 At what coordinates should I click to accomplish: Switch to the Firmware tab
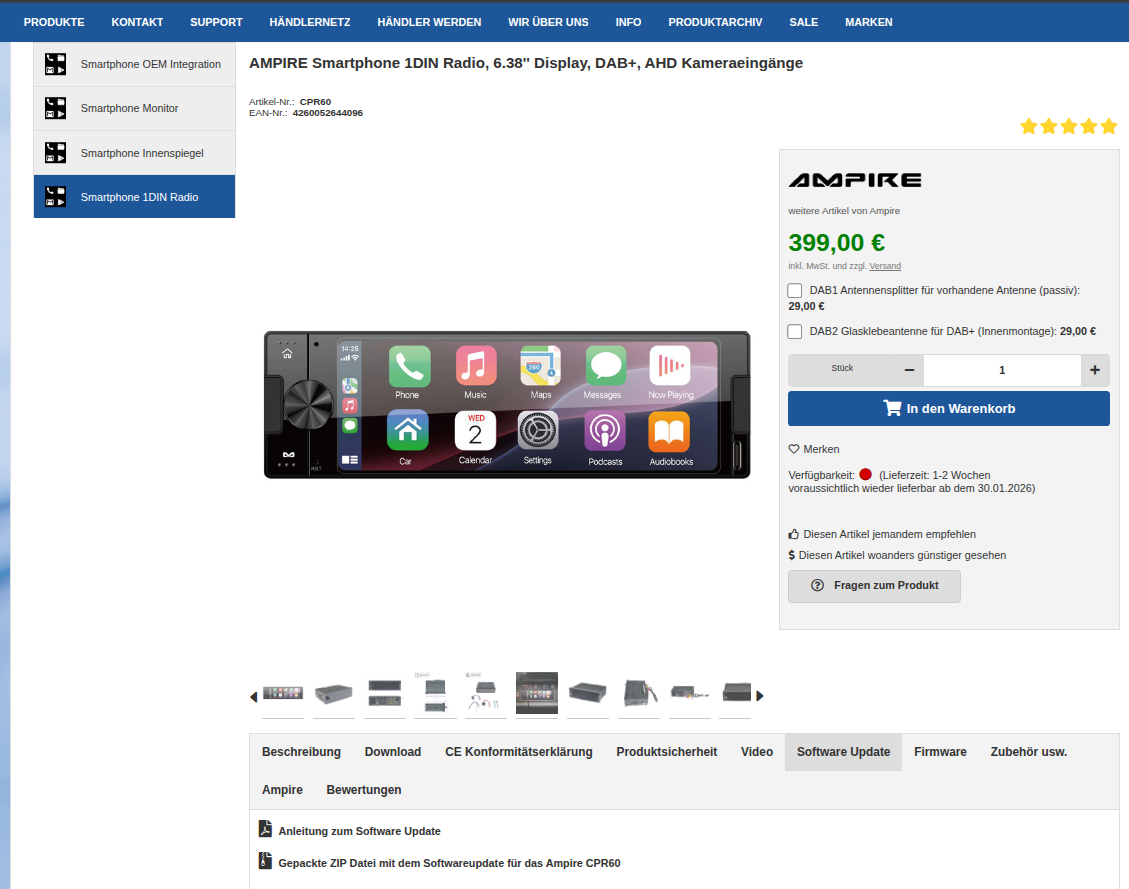click(940, 752)
